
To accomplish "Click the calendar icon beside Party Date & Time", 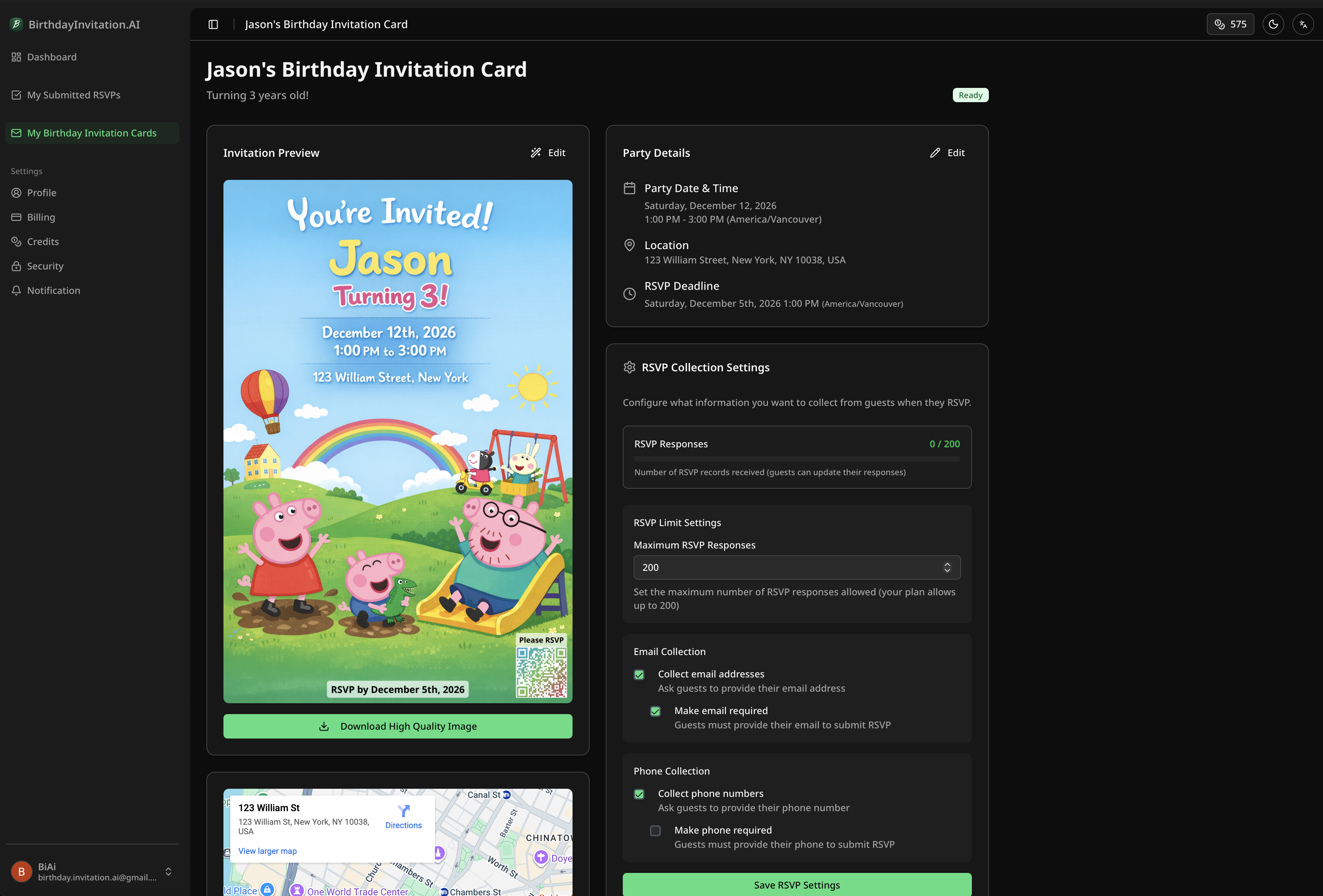I will (629, 188).
